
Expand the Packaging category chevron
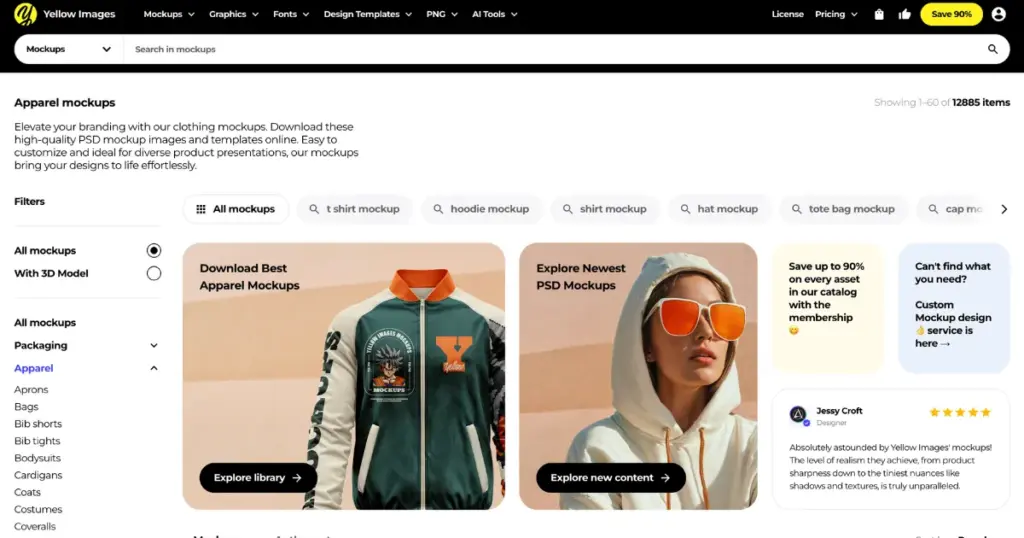click(x=153, y=345)
